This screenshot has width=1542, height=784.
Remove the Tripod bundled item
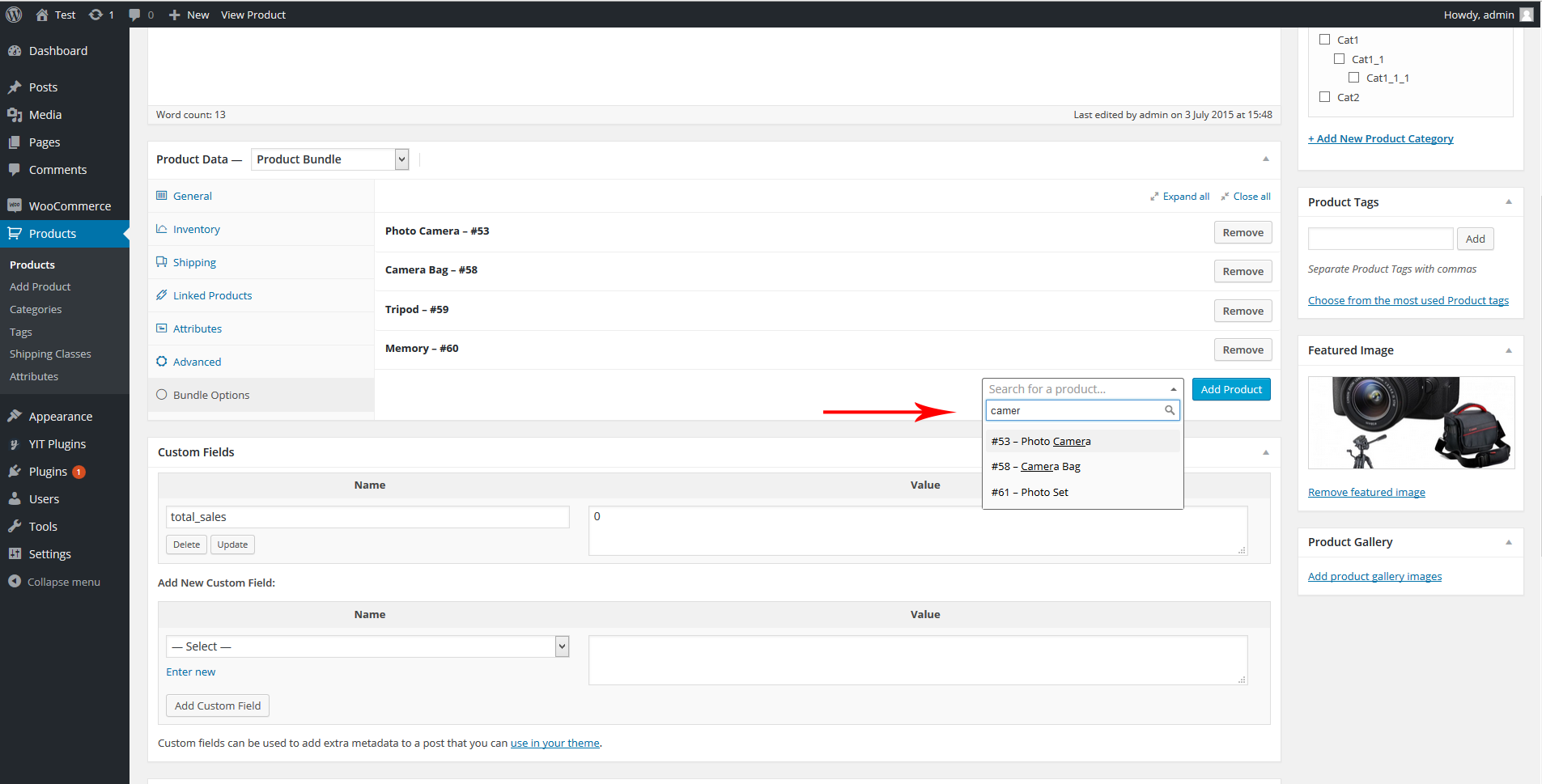click(1243, 311)
